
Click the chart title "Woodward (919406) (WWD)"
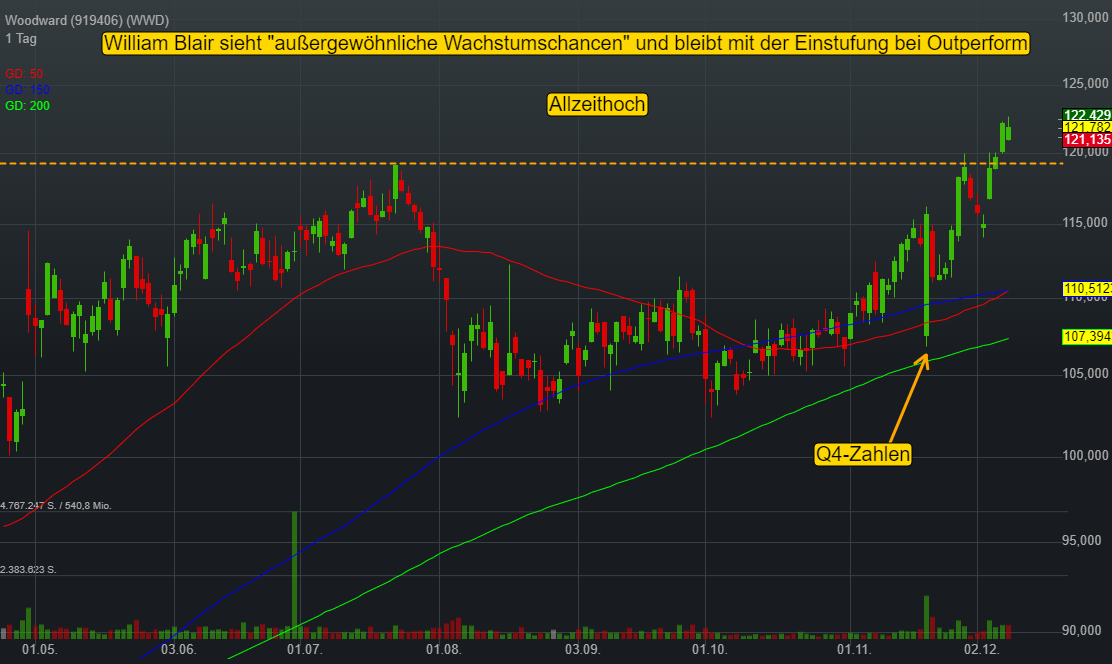[87, 21]
